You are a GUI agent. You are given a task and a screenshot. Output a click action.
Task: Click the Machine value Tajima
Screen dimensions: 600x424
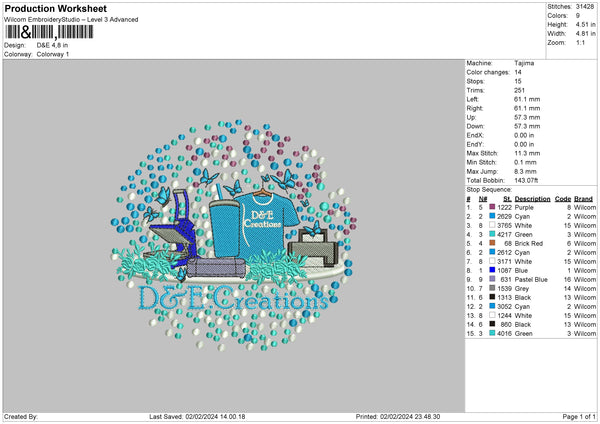pyautogui.click(x=524, y=63)
